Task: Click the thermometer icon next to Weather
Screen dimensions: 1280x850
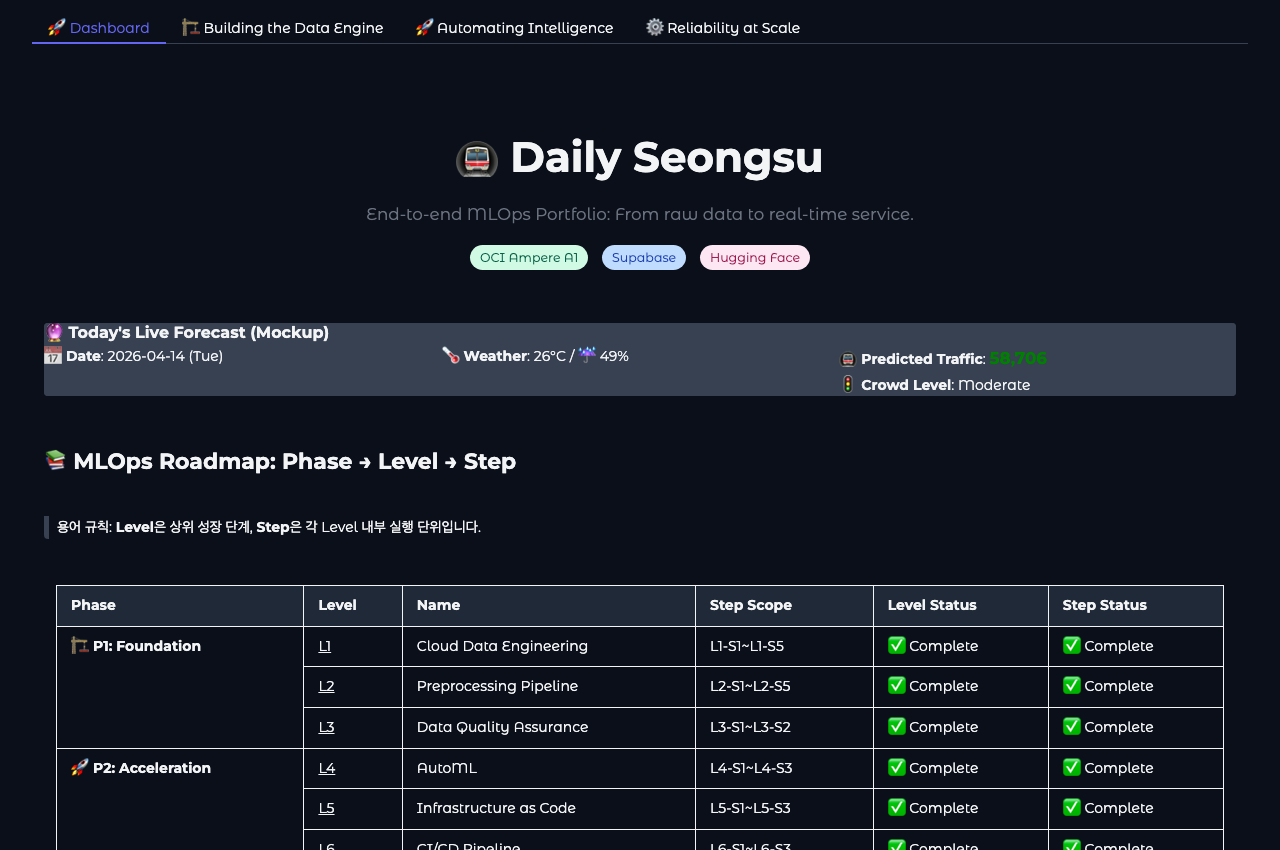Action: click(451, 355)
